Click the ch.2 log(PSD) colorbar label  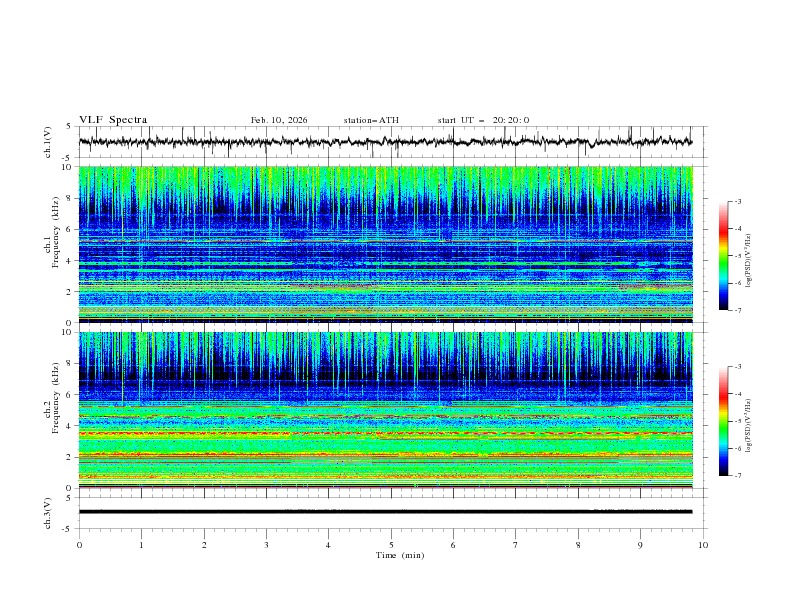[x=749, y=425]
